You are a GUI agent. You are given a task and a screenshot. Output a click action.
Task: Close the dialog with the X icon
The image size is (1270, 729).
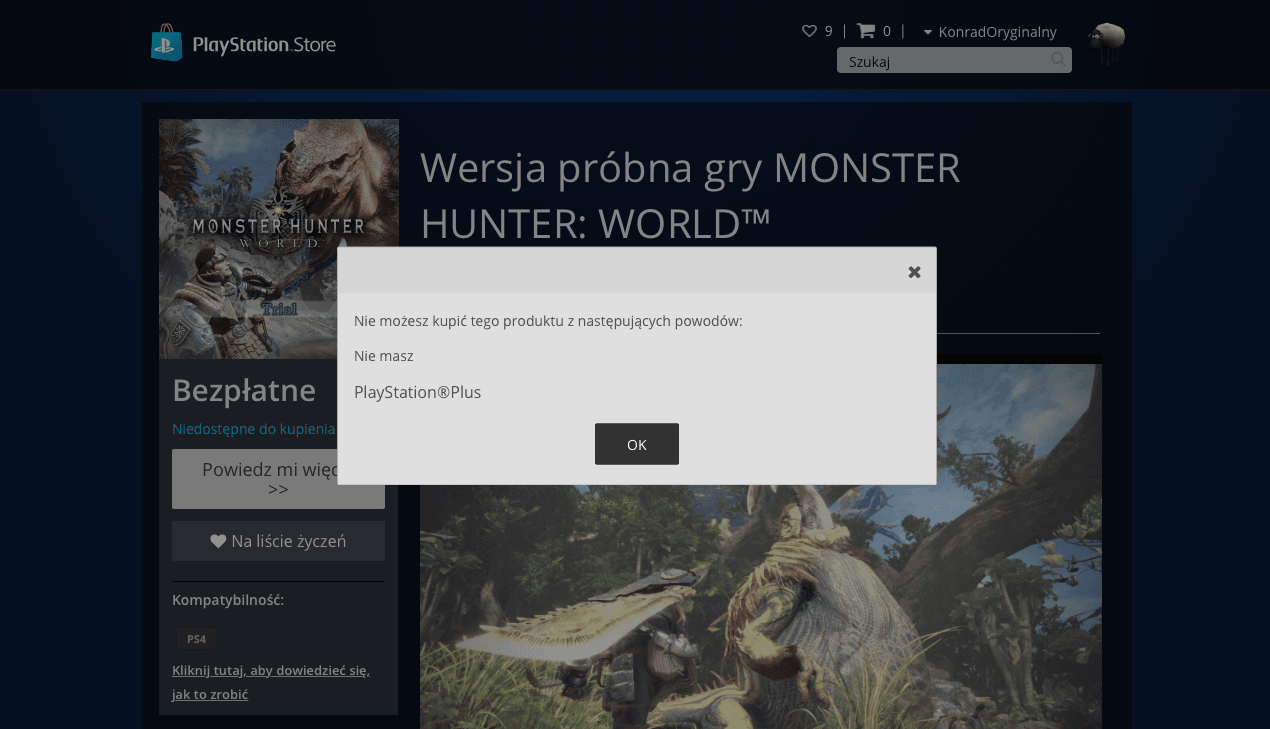point(914,272)
